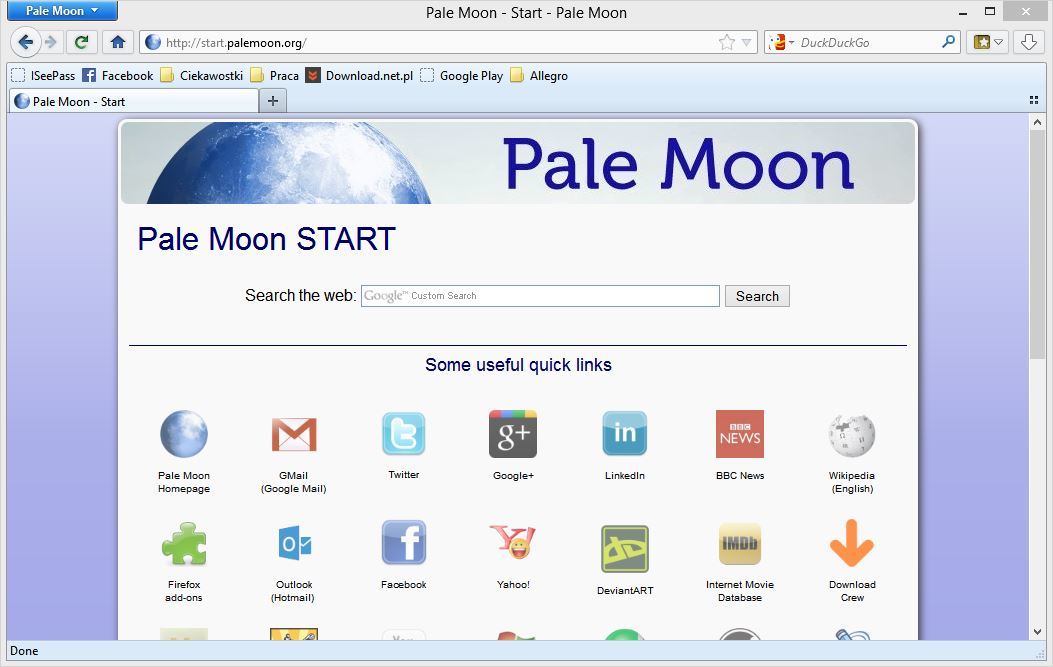Open a new tab with the plus button
Image resolution: width=1053 pixels, height=667 pixels.
[x=273, y=101]
